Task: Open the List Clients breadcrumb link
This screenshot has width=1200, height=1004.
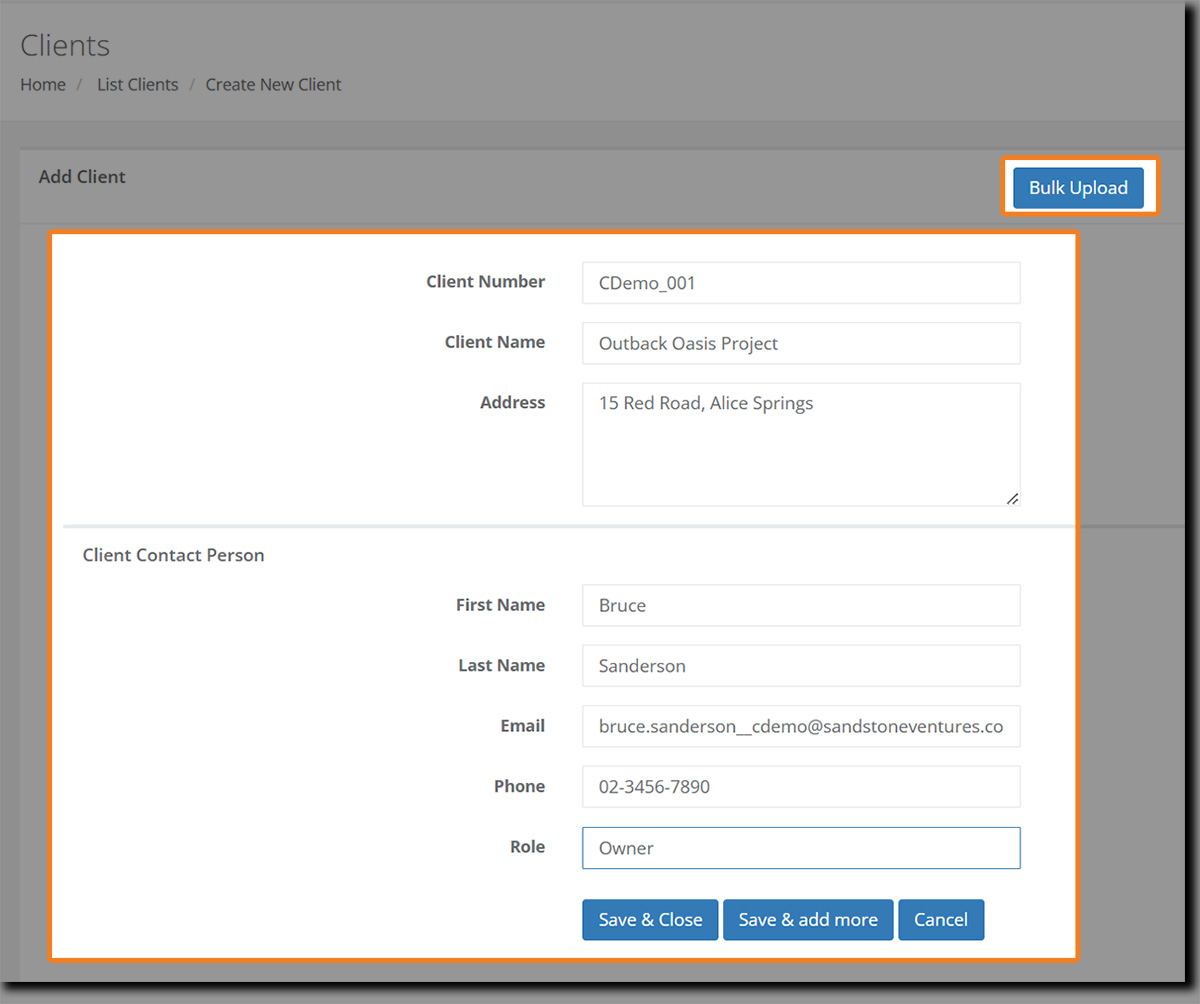Action: click(x=137, y=85)
